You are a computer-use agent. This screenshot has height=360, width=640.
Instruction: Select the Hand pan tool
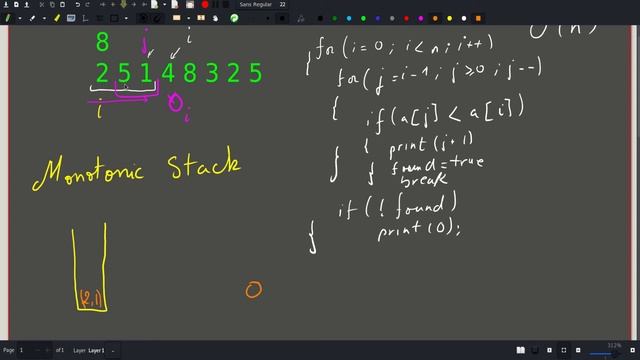(x=216, y=18)
